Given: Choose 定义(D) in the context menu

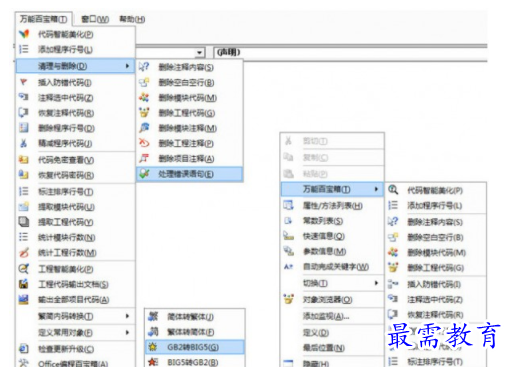Looking at the screenshot, I should (x=332, y=332).
